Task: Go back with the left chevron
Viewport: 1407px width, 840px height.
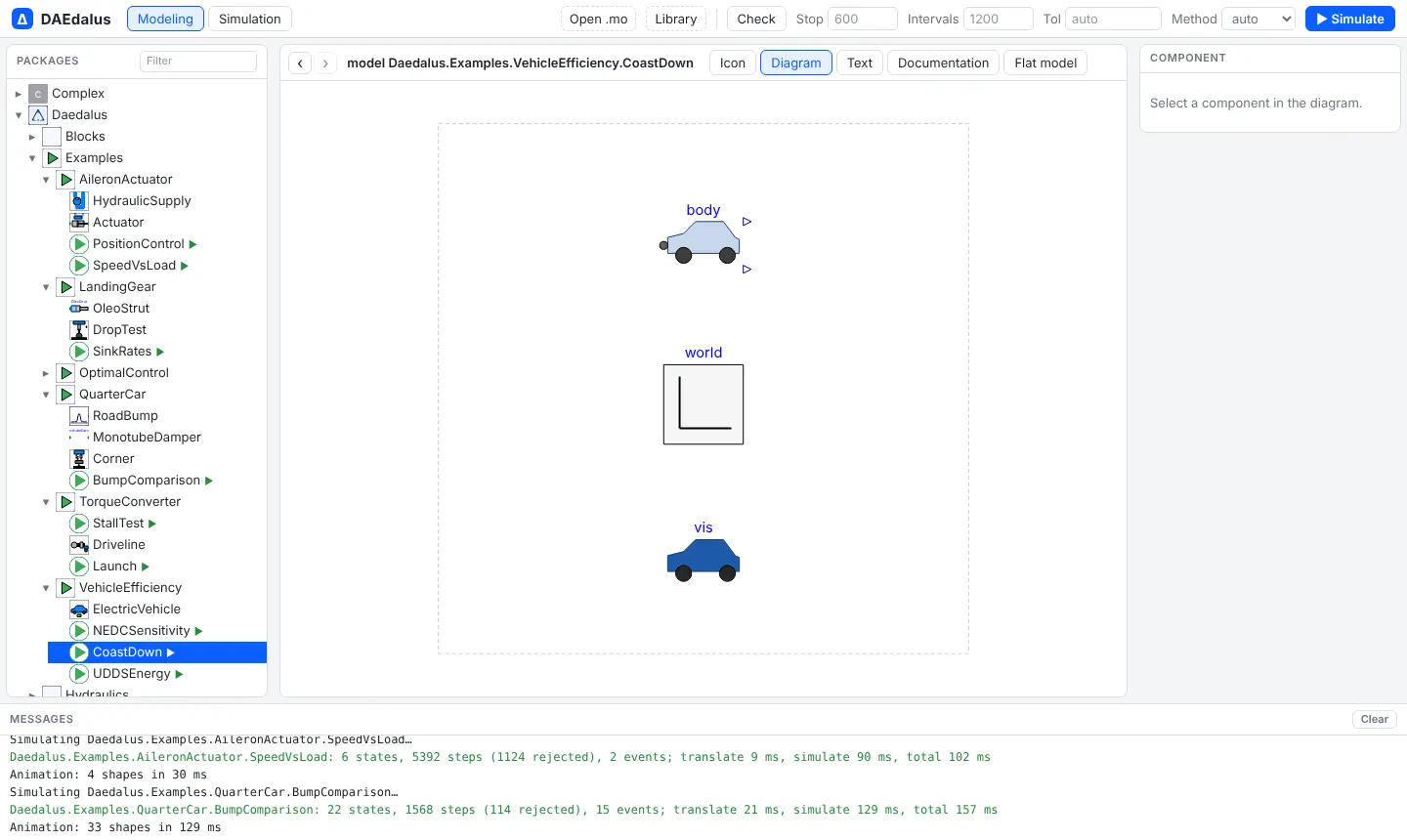Action: click(x=301, y=63)
